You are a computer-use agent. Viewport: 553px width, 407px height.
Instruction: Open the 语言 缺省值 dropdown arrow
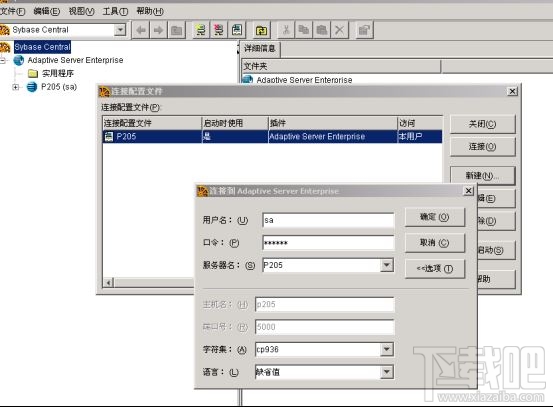[387, 372]
